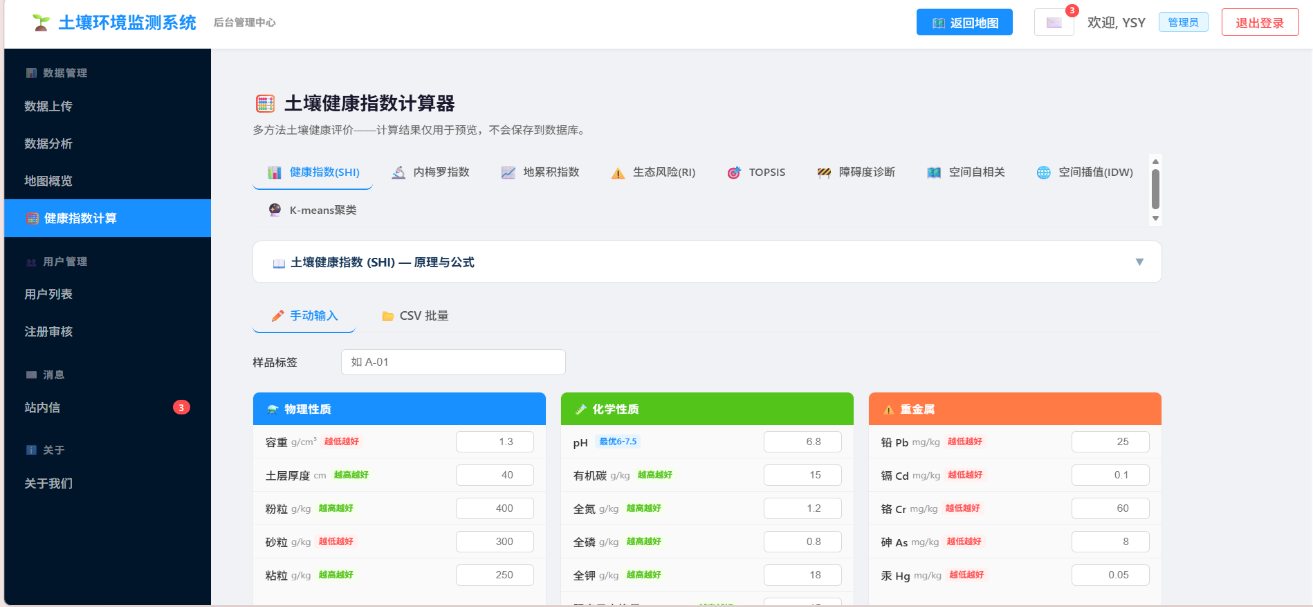Click the pencil icon of 手动输入
Screen dimensions: 1313x607
coord(278,316)
